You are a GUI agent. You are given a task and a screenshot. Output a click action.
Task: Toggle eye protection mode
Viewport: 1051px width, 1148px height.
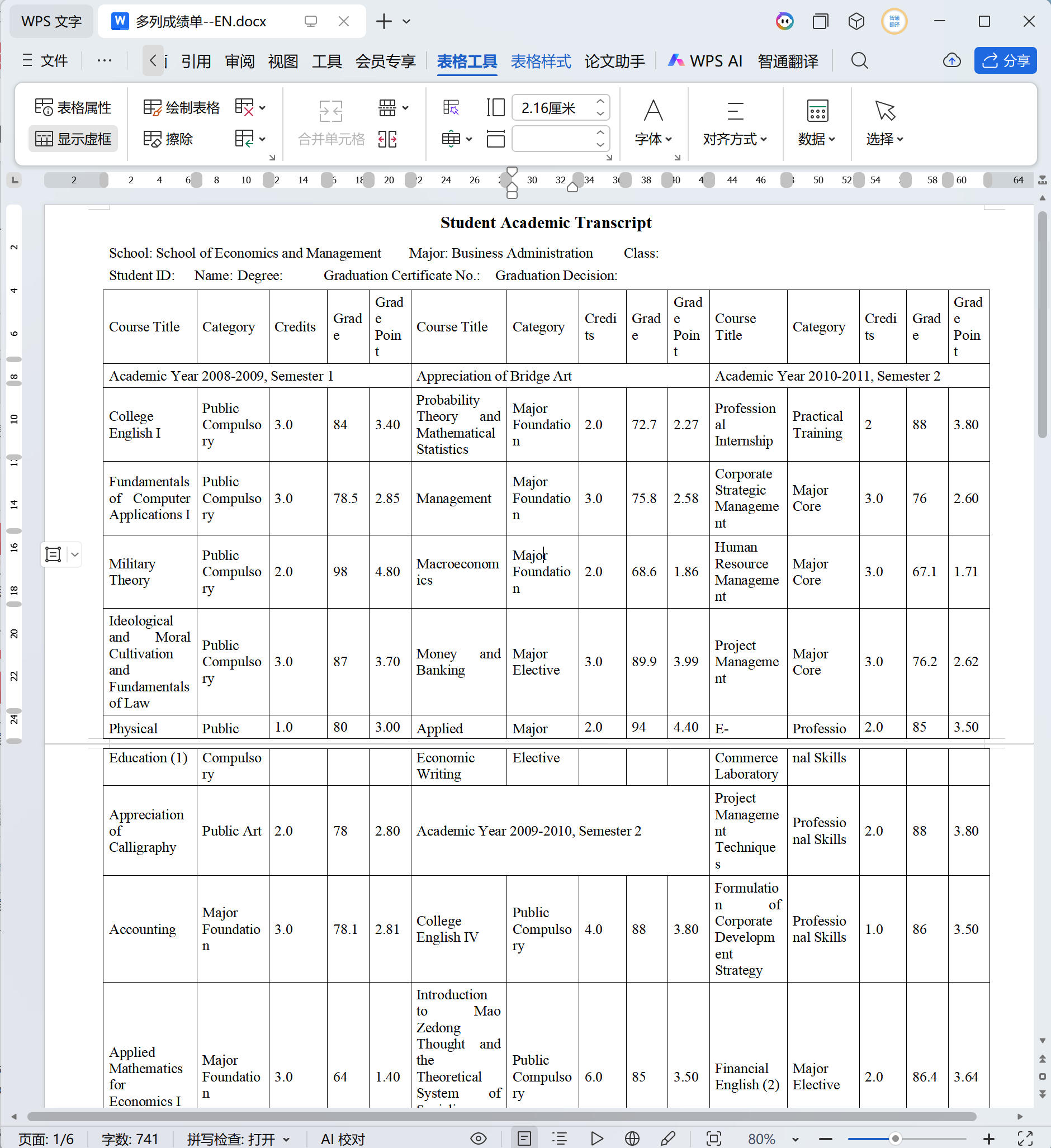point(479,1138)
